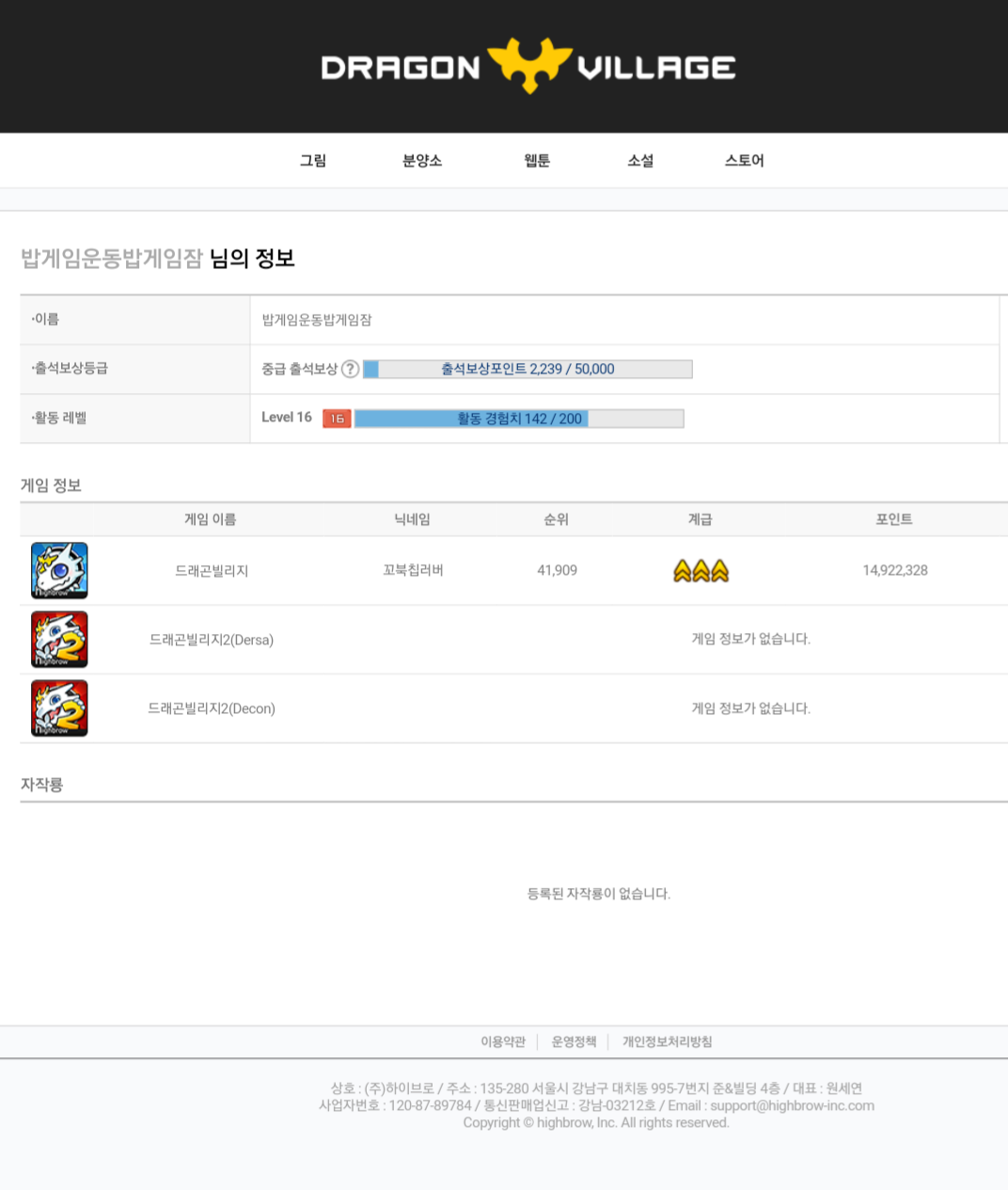Select the 드래곤빌리지2(Decon) game name
Viewport: 1008px width, 1190px height.
coord(212,708)
